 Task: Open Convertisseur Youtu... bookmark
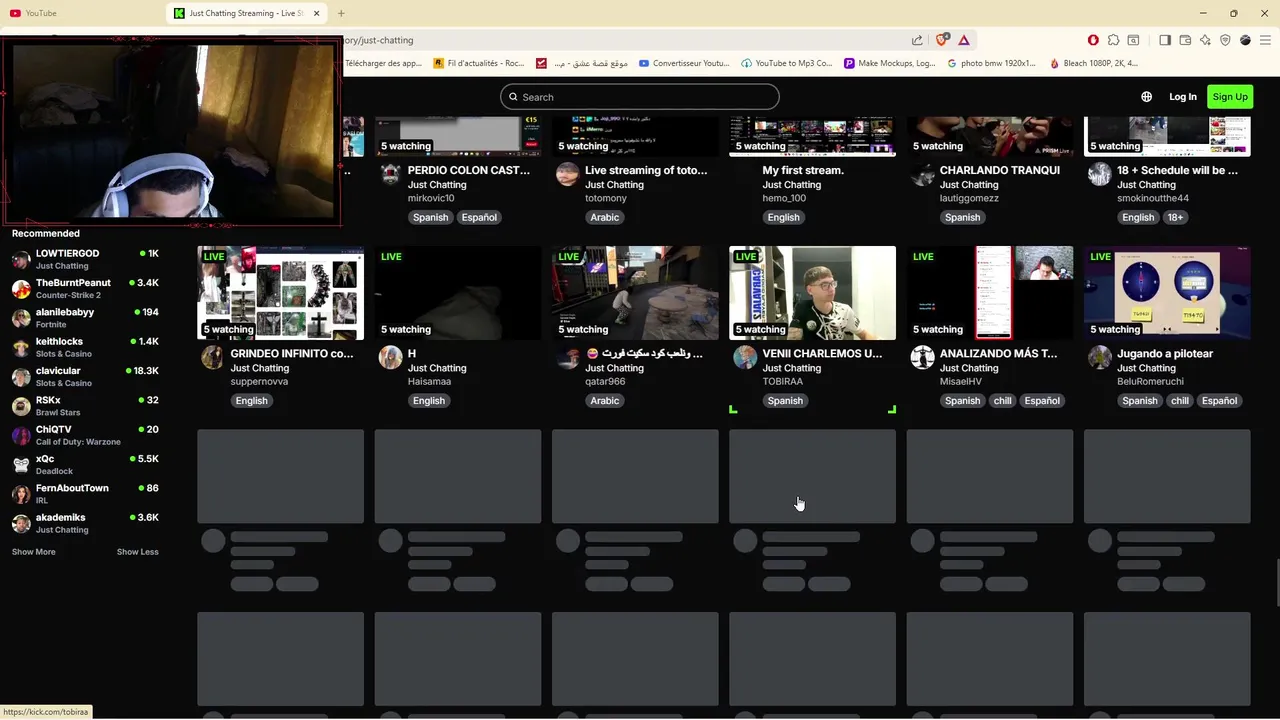[684, 63]
